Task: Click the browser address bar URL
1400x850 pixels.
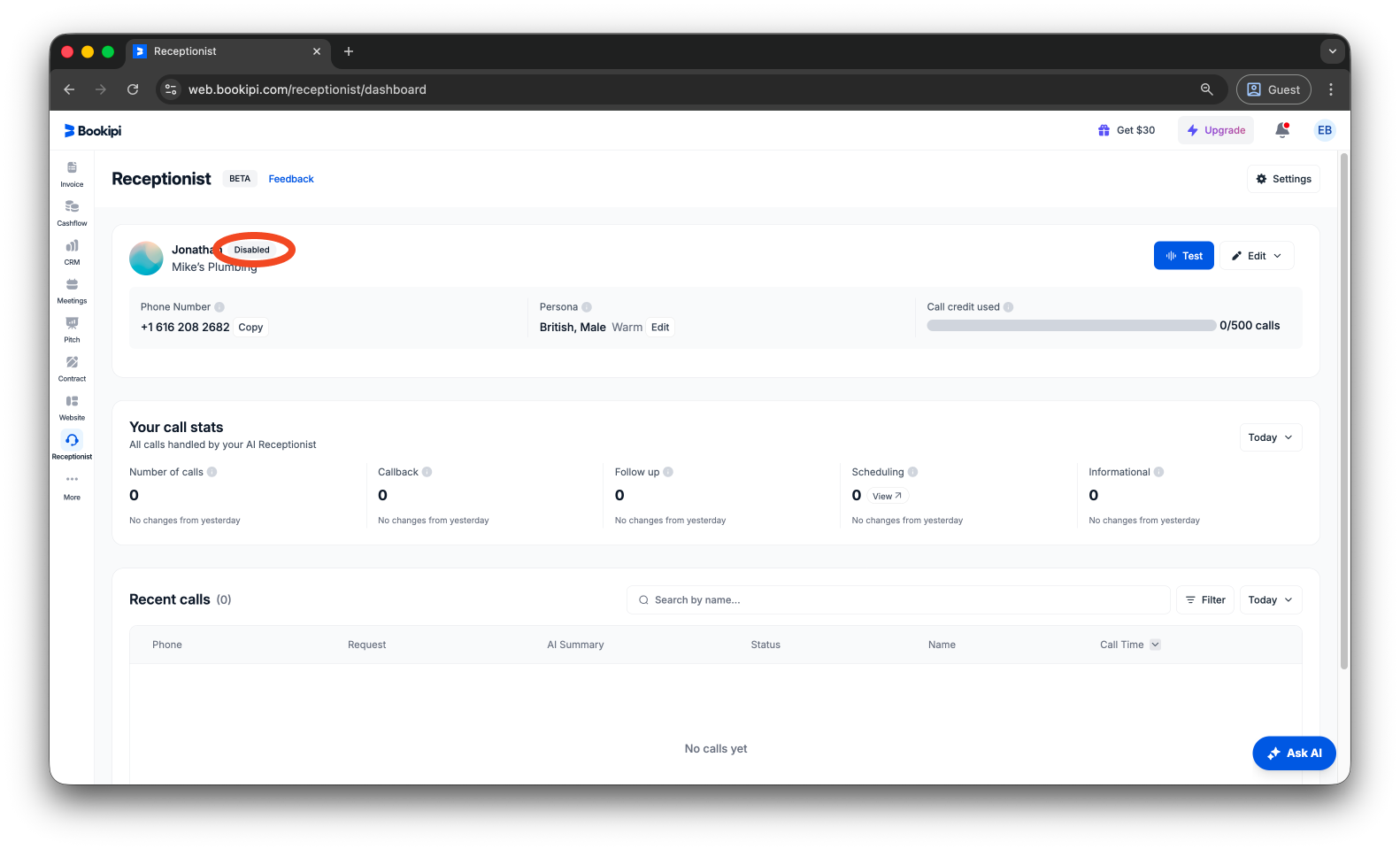Action: [x=307, y=89]
